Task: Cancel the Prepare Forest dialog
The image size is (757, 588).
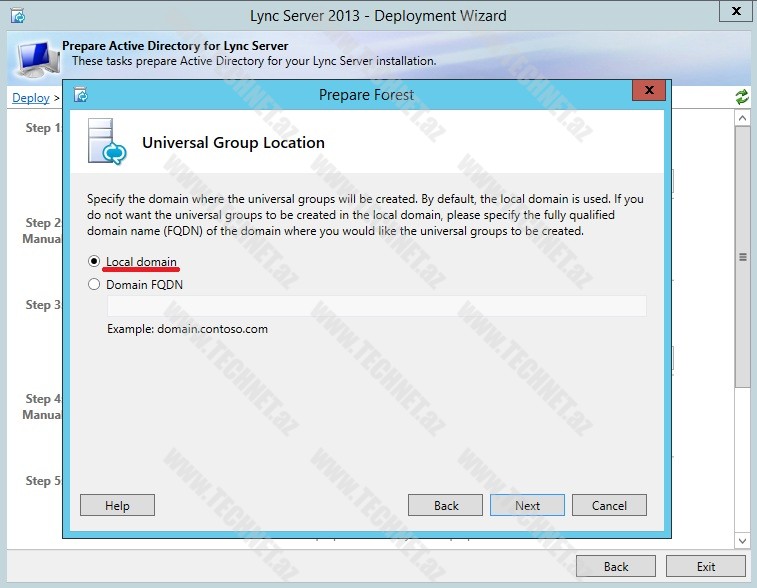Action: pyautogui.click(x=609, y=505)
